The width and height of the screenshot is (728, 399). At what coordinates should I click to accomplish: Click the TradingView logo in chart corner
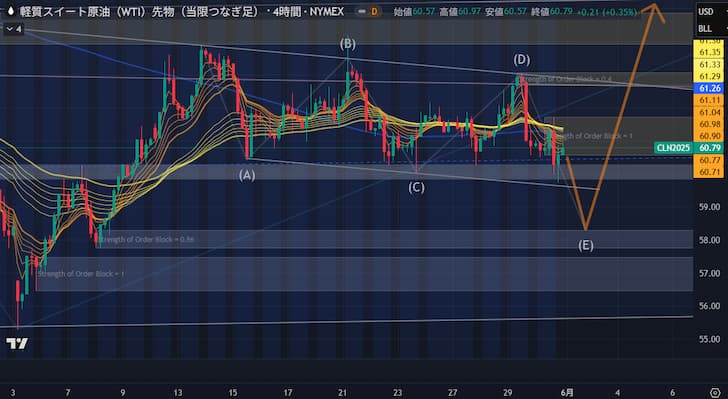(17, 344)
